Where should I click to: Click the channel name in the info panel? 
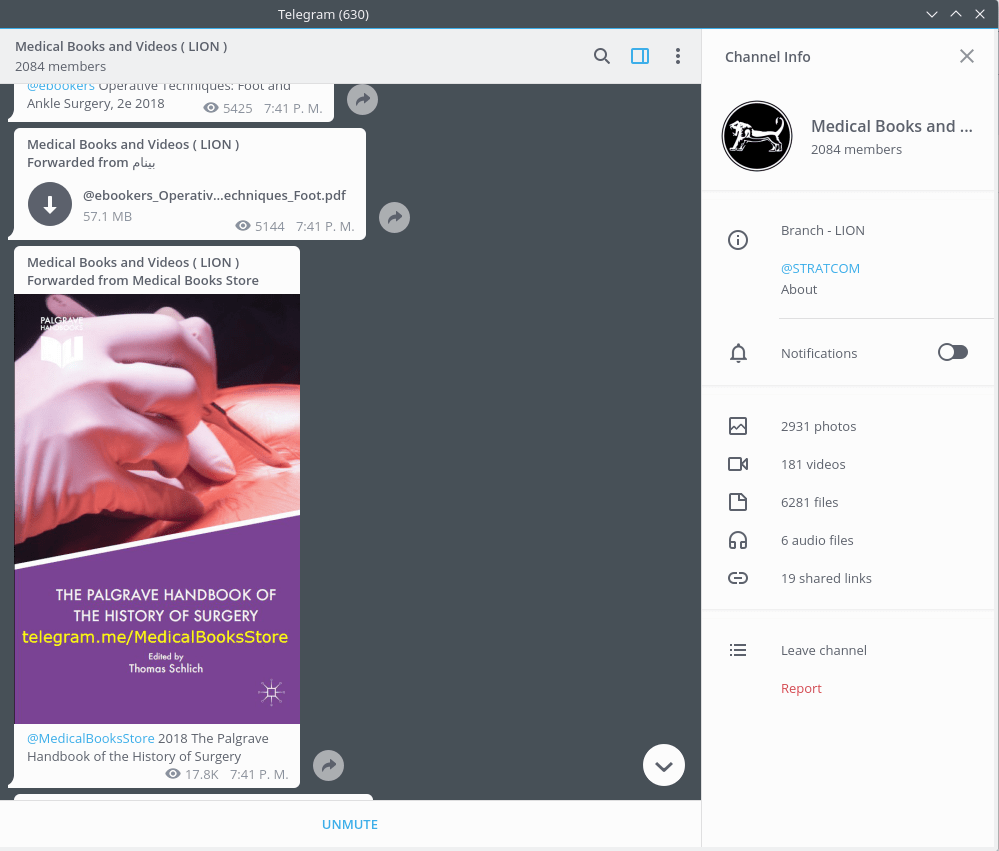891,126
